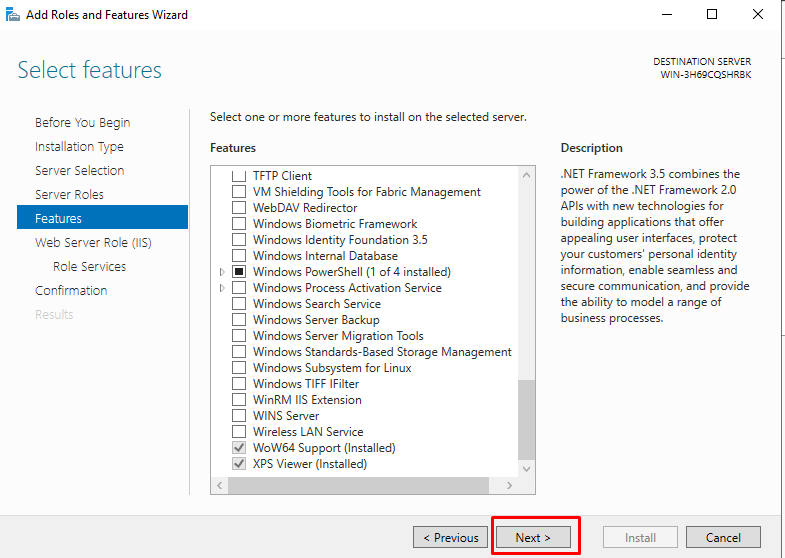This screenshot has width=785, height=558.
Task: Close the Add Roles and Features Wizard
Action: point(757,15)
